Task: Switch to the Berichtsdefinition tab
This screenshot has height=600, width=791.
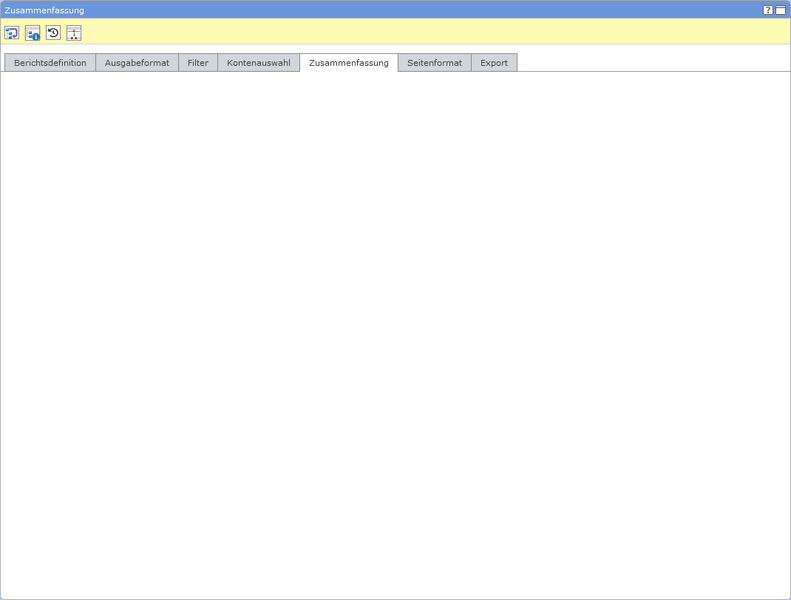Action: click(50, 63)
